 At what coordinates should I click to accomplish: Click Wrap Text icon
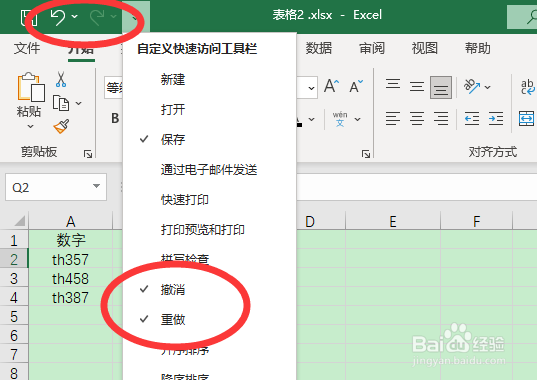tap(528, 87)
